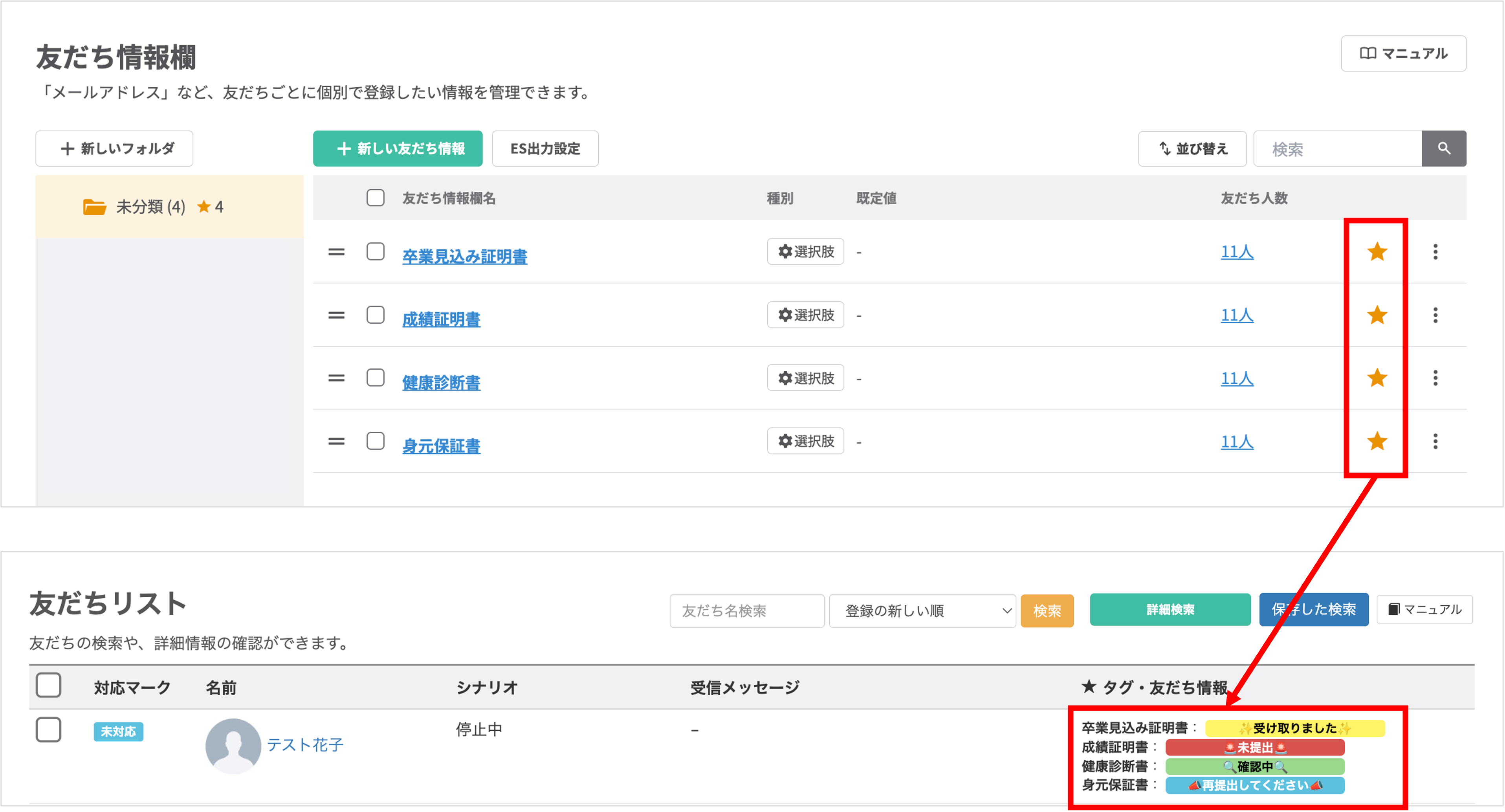Select the checkbox beside テスト花子 row

point(48,729)
